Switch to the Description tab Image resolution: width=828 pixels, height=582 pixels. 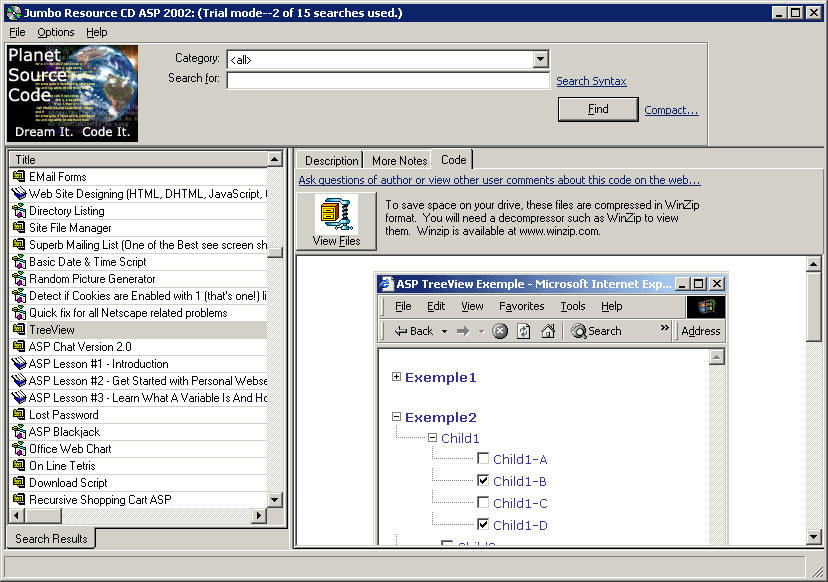pos(332,161)
